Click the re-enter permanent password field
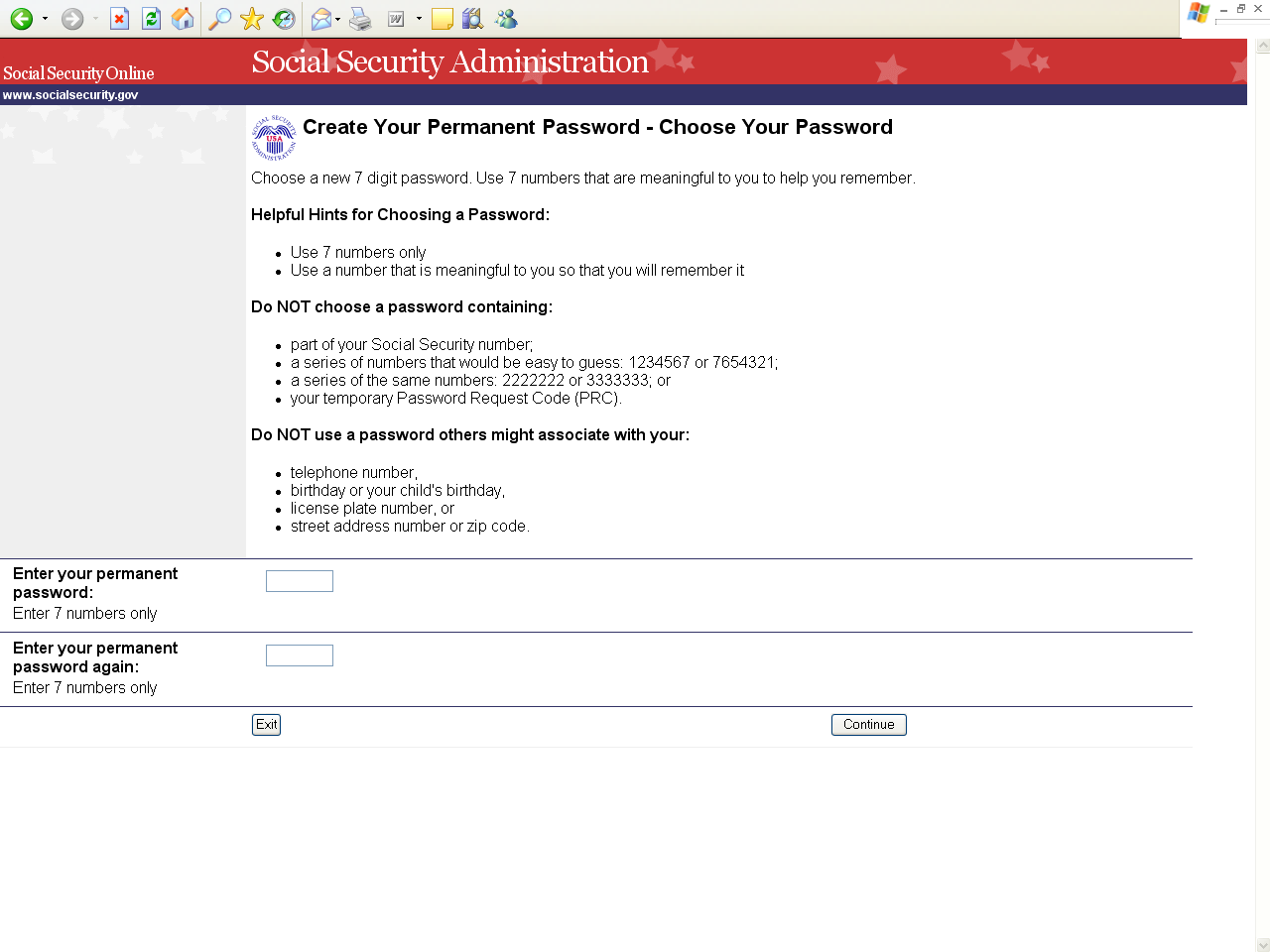The width and height of the screenshot is (1270, 952). pyautogui.click(x=300, y=655)
